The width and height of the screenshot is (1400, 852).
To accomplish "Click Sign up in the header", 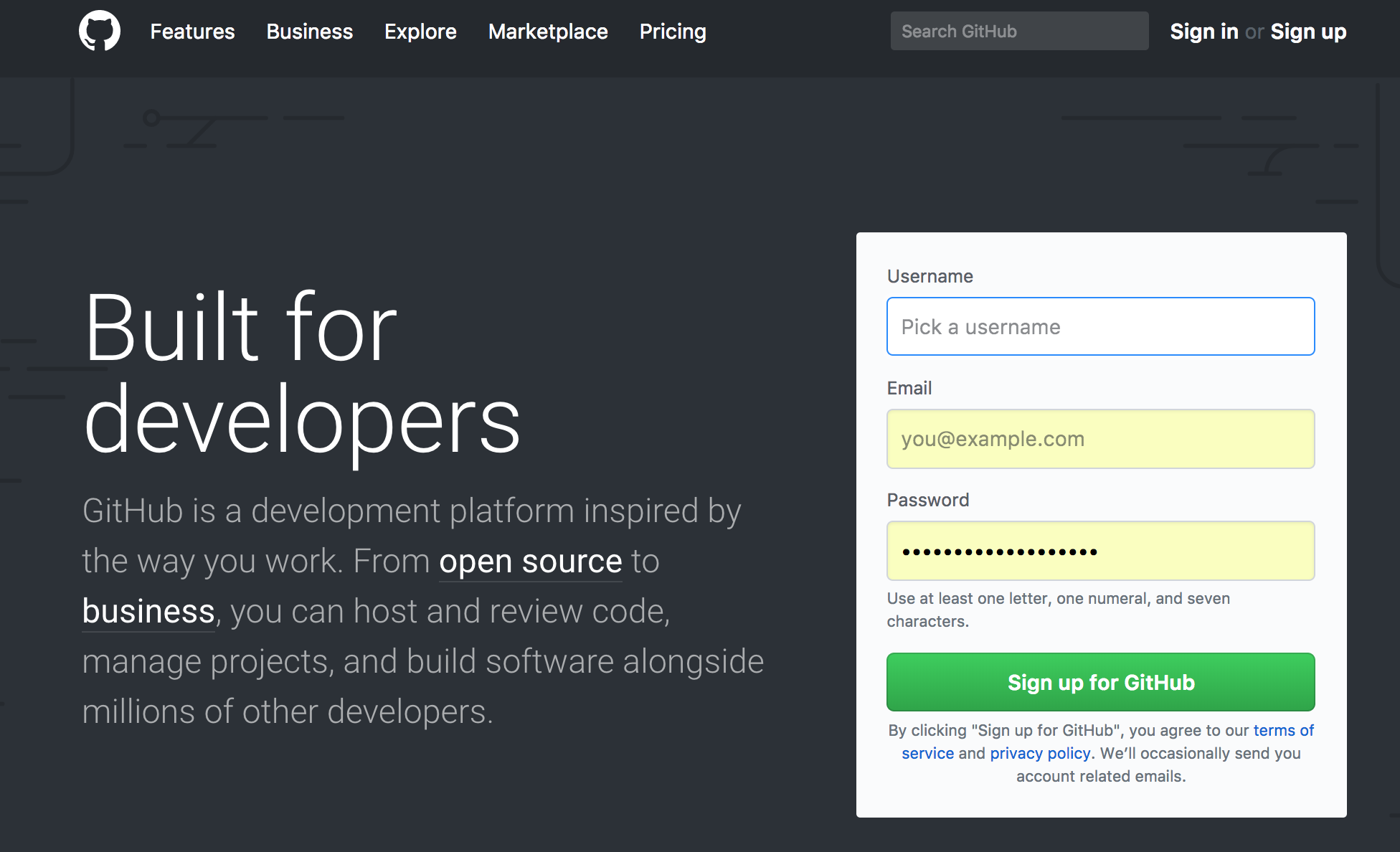I will 1308,32.
